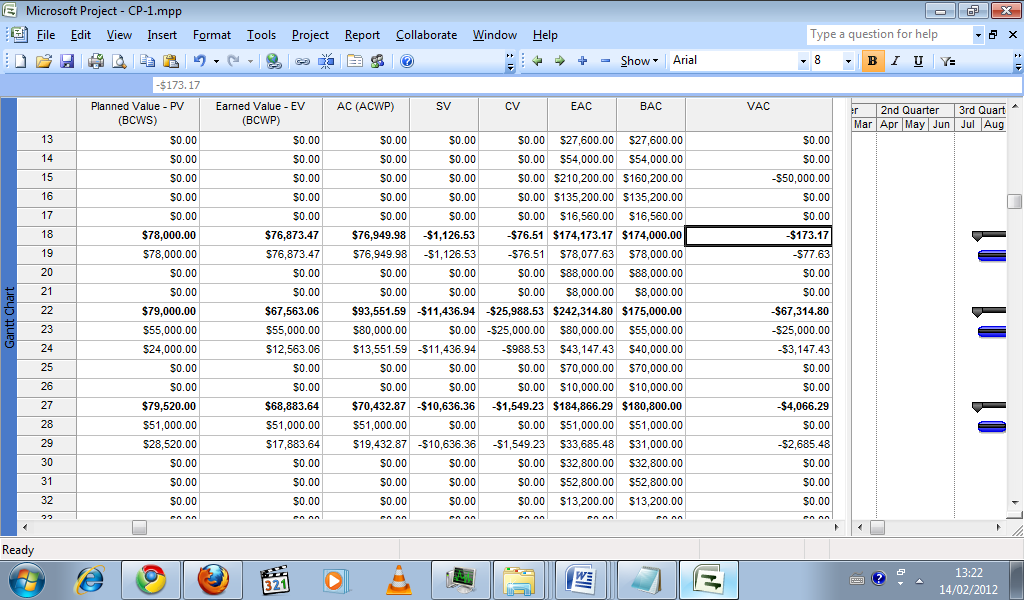Click the 'Type a question for help' box
This screenshot has width=1024, height=600.
pyautogui.click(x=888, y=34)
